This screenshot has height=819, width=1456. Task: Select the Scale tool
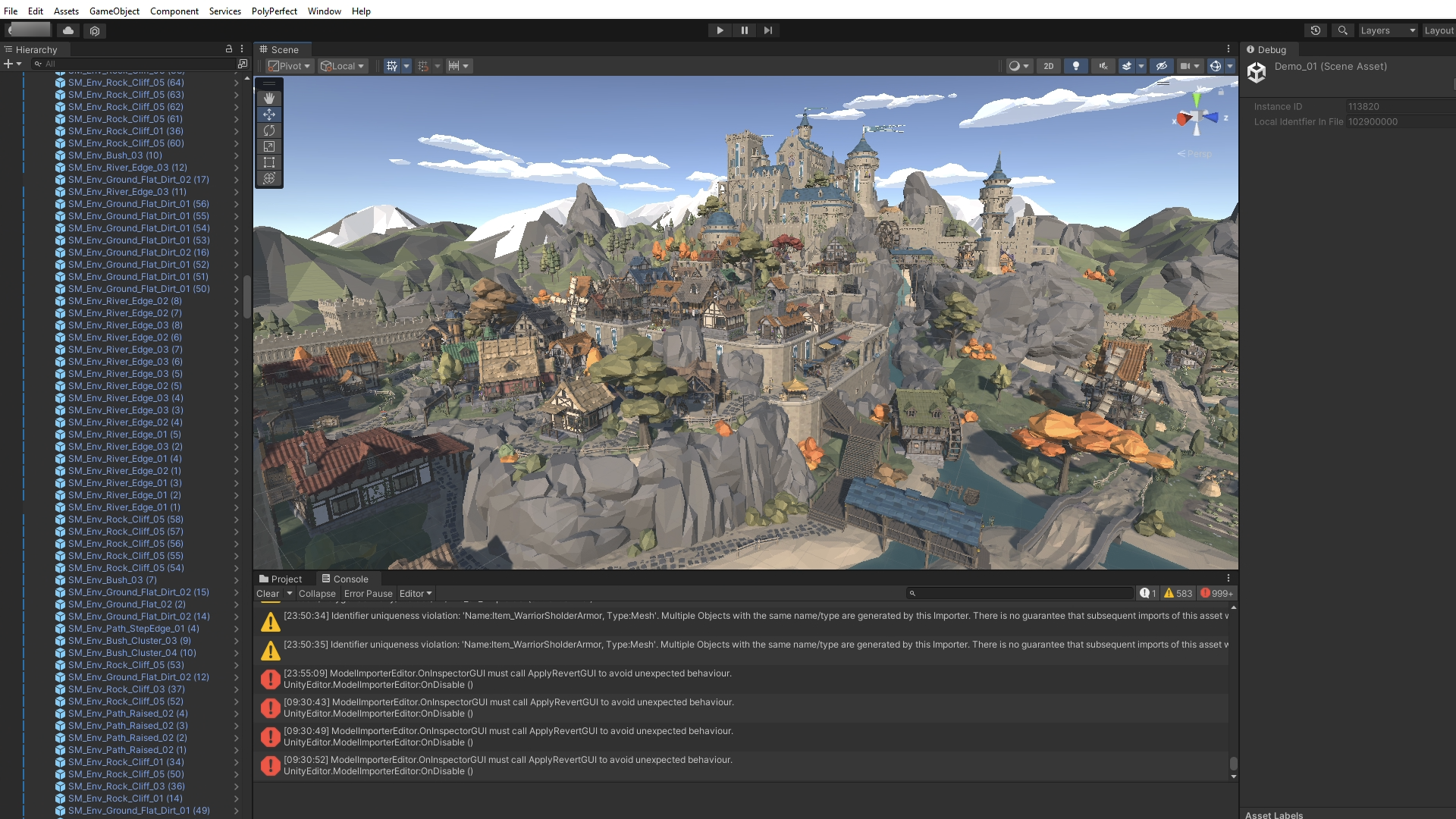tap(268, 146)
